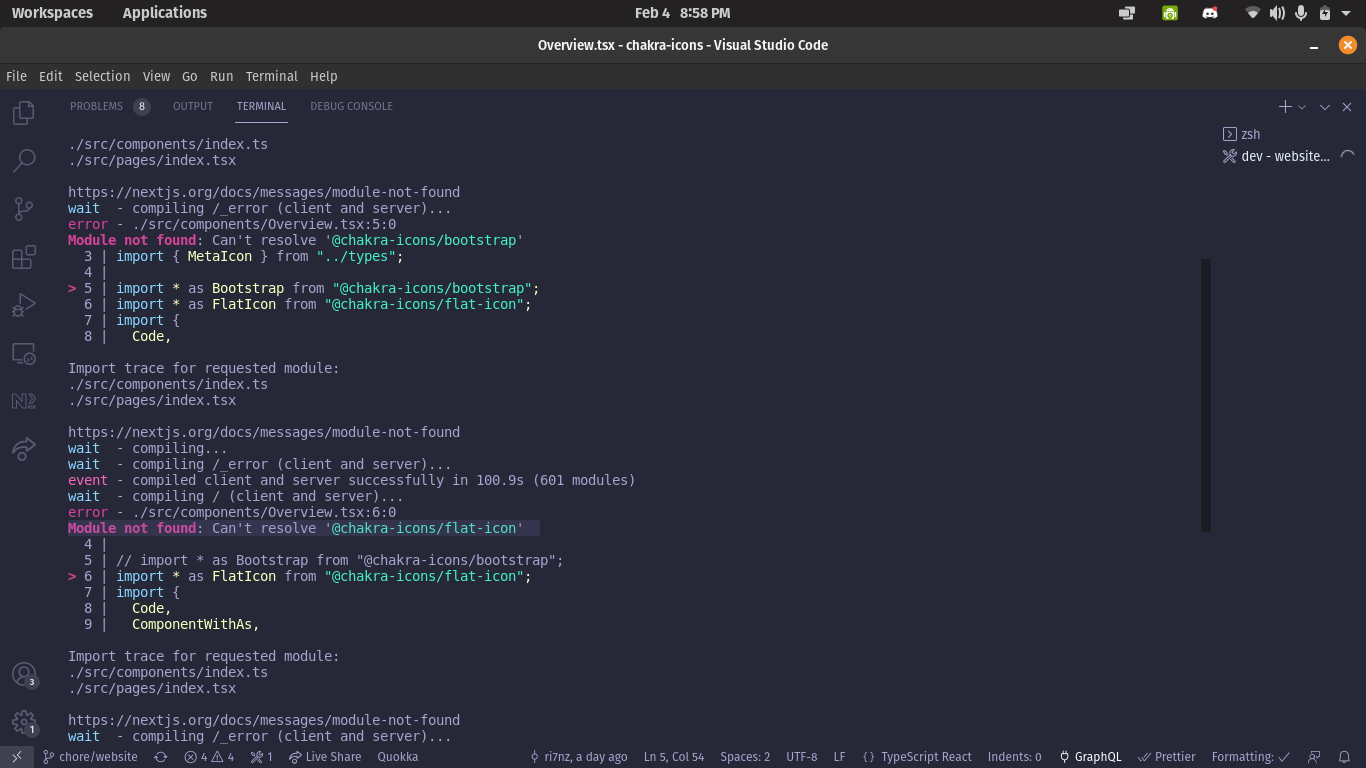Screen dimensions: 1366x768
Task: Open errors and warnings count in status bar
Action: pyautogui.click(x=209, y=757)
